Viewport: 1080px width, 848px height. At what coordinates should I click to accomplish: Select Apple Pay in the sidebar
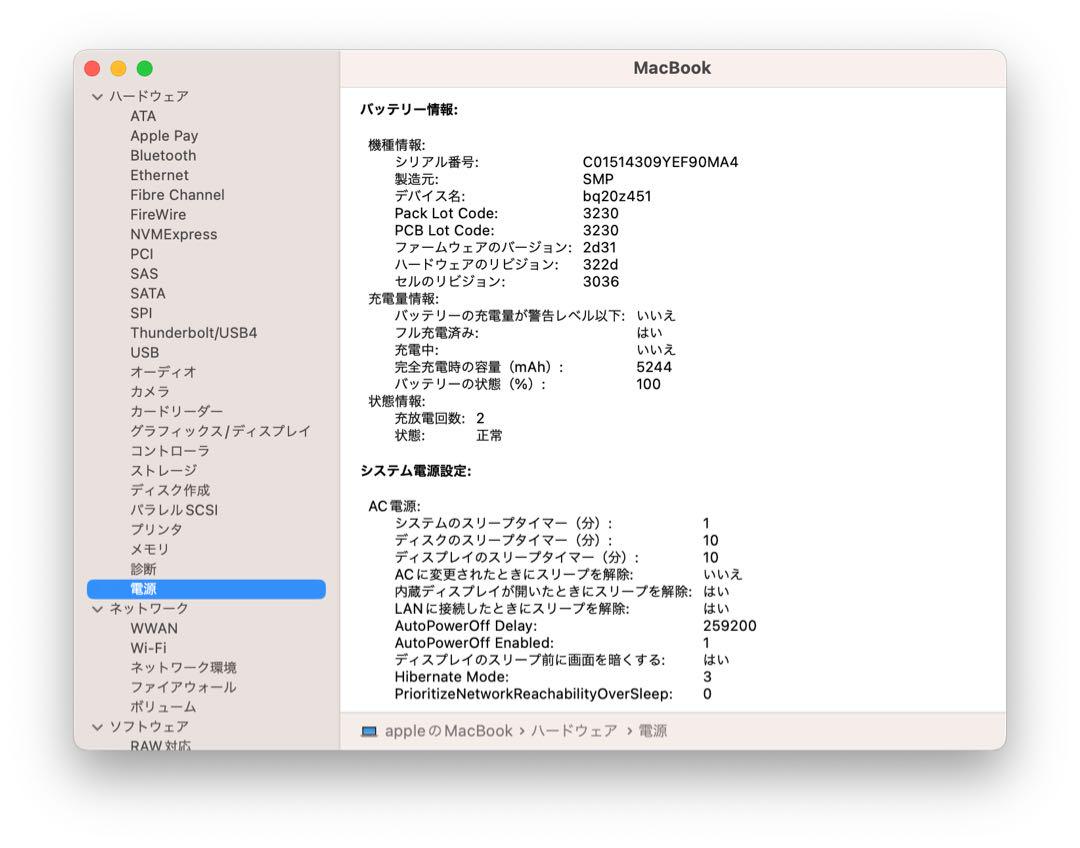164,136
